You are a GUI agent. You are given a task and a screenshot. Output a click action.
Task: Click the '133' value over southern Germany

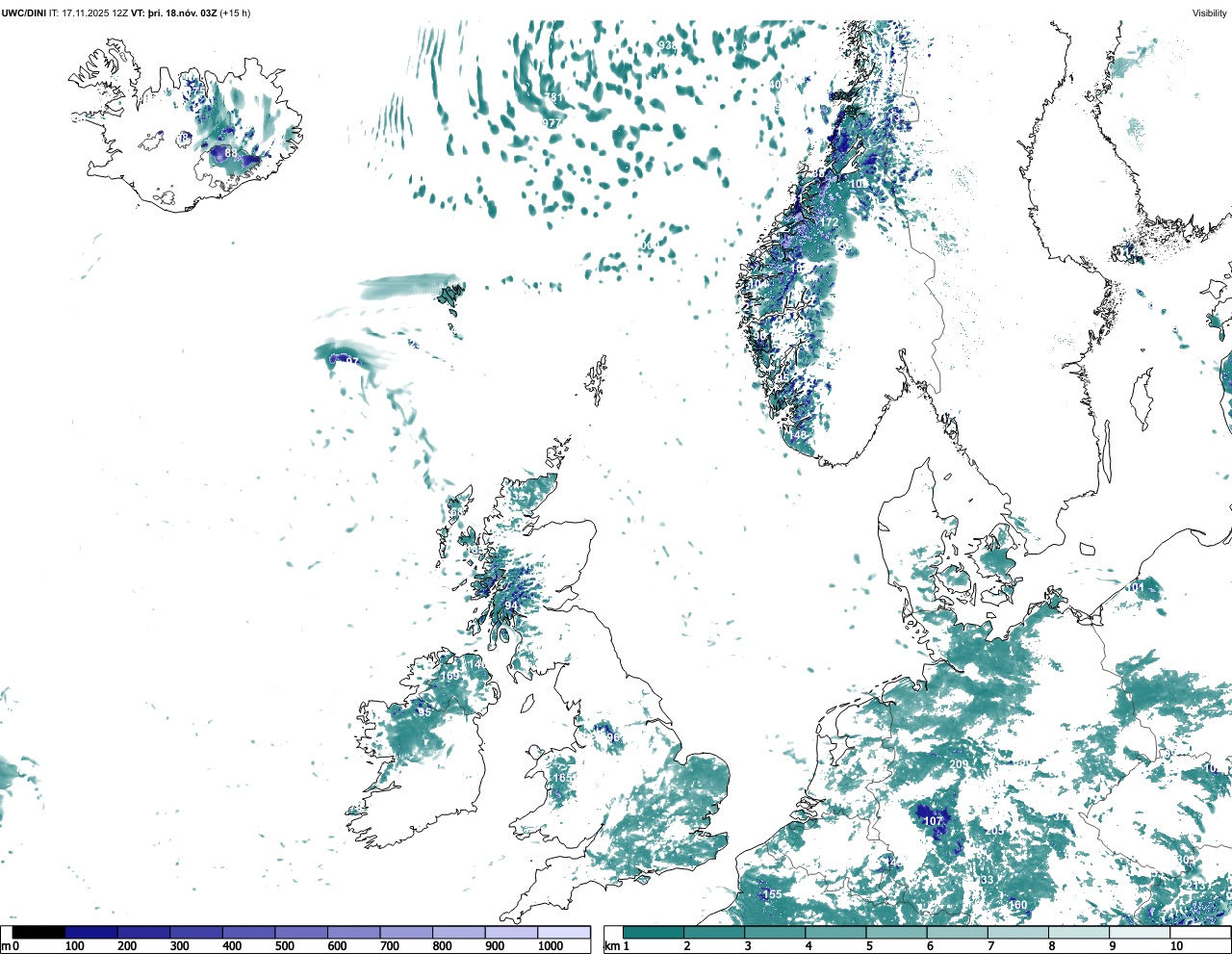click(985, 881)
